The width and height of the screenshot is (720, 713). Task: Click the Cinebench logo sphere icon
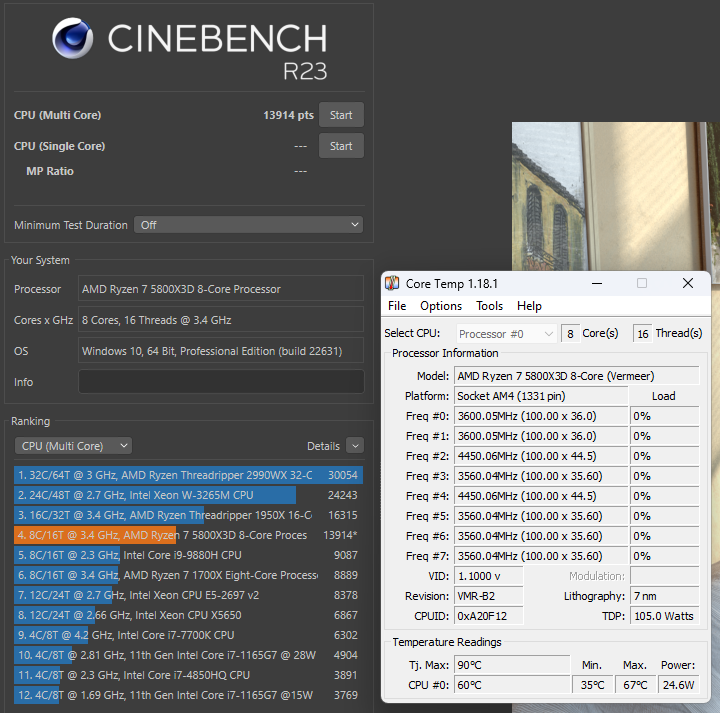(73, 38)
